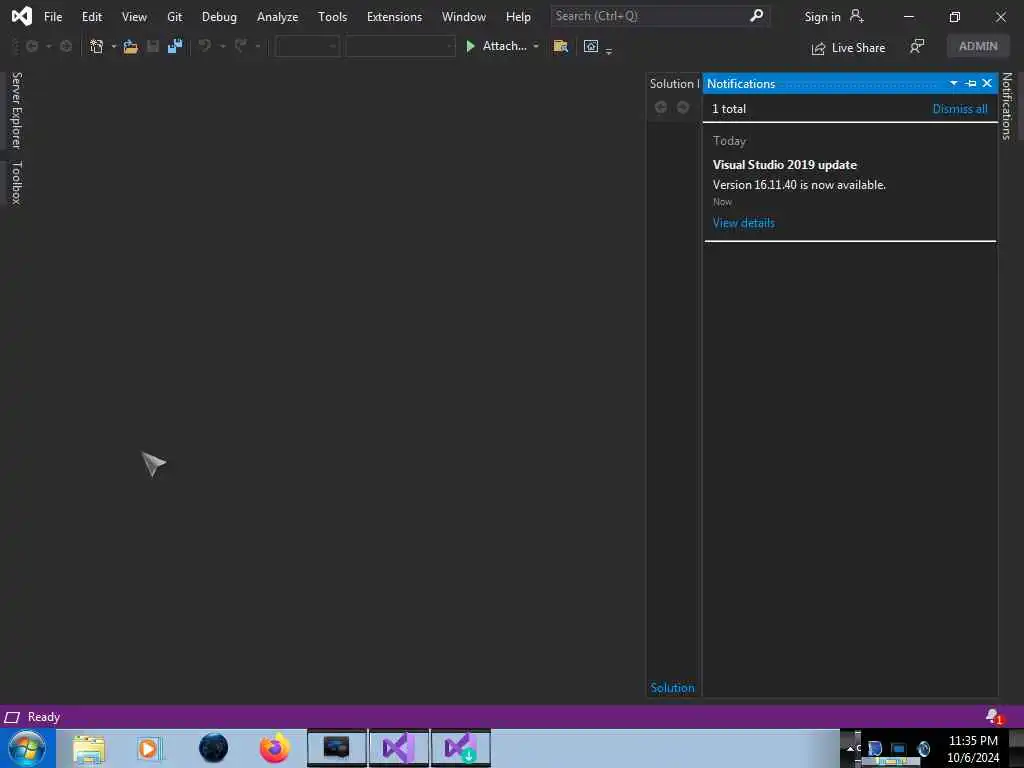The image size is (1024, 768).
Task: Click the Open File folder icon
Action: pyautogui.click(x=131, y=46)
